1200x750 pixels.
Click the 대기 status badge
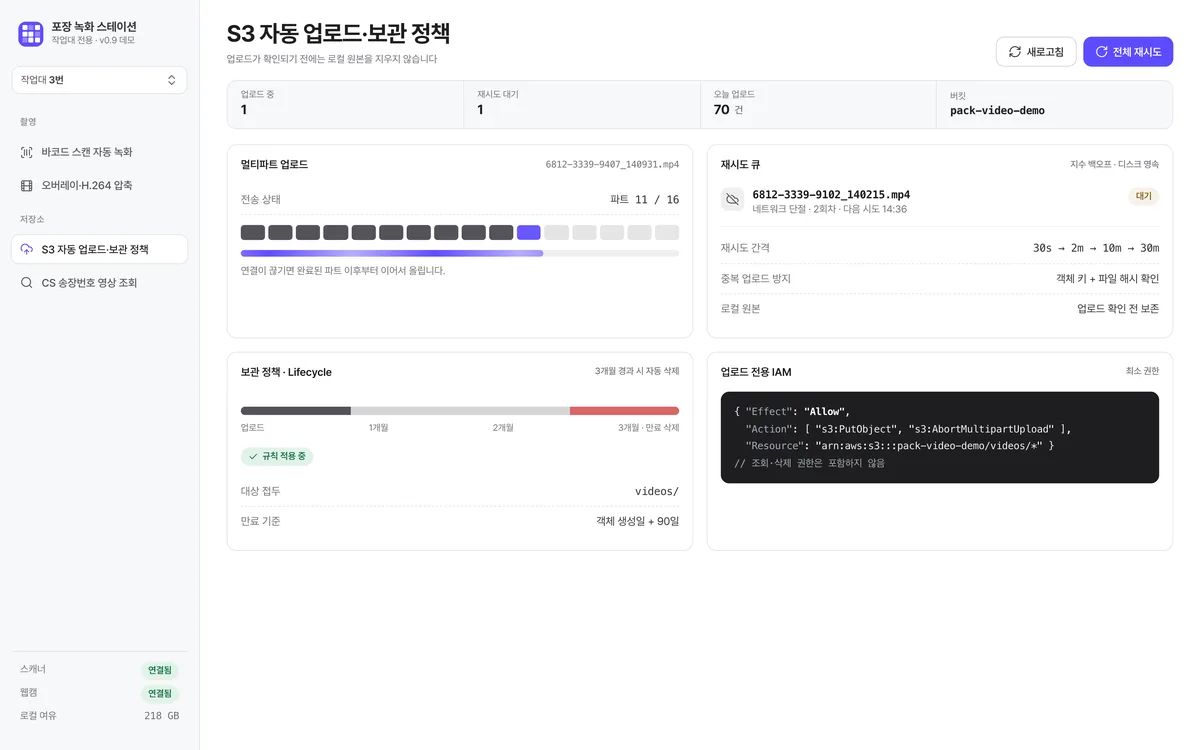[1144, 196]
